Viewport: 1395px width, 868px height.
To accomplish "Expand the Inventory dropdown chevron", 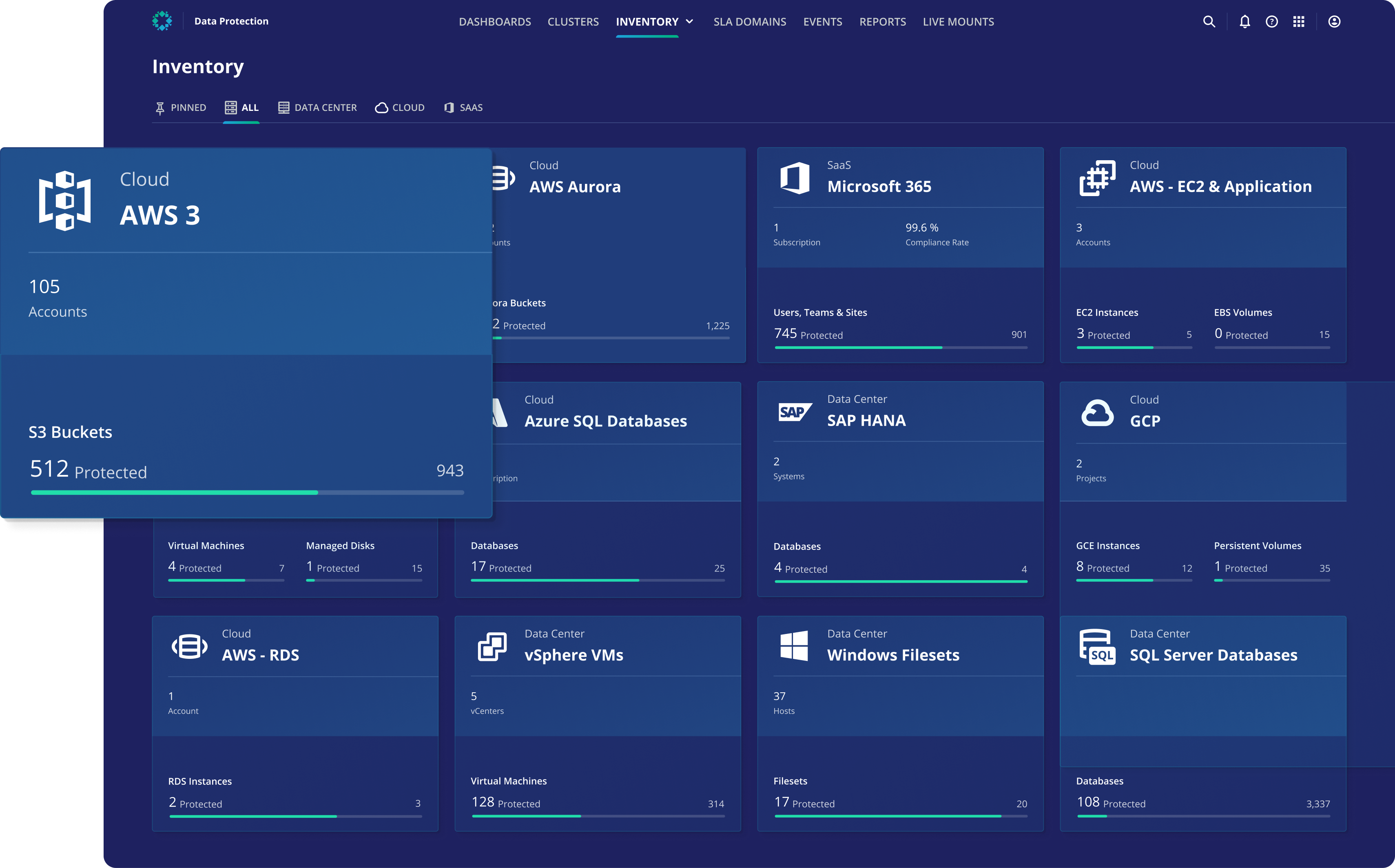I will click(690, 22).
